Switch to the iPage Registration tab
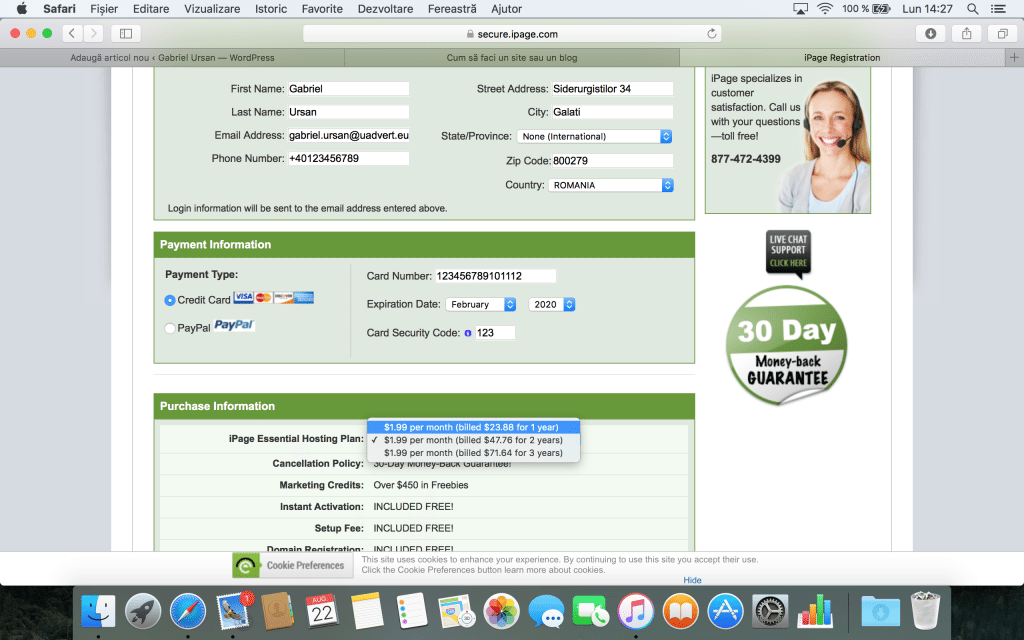 click(x=842, y=57)
